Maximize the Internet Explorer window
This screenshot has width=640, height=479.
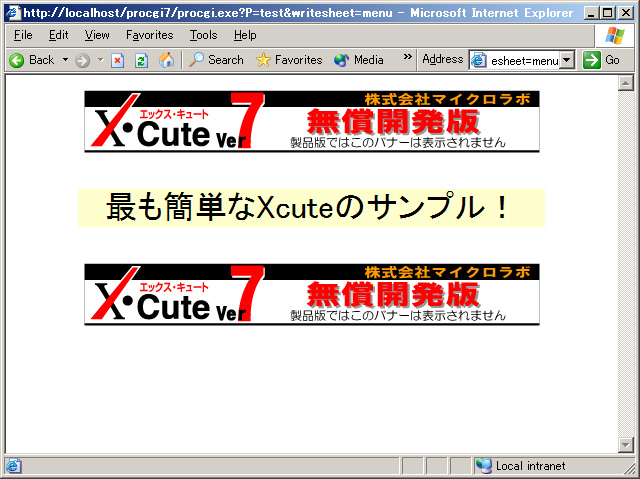[x=608, y=13]
